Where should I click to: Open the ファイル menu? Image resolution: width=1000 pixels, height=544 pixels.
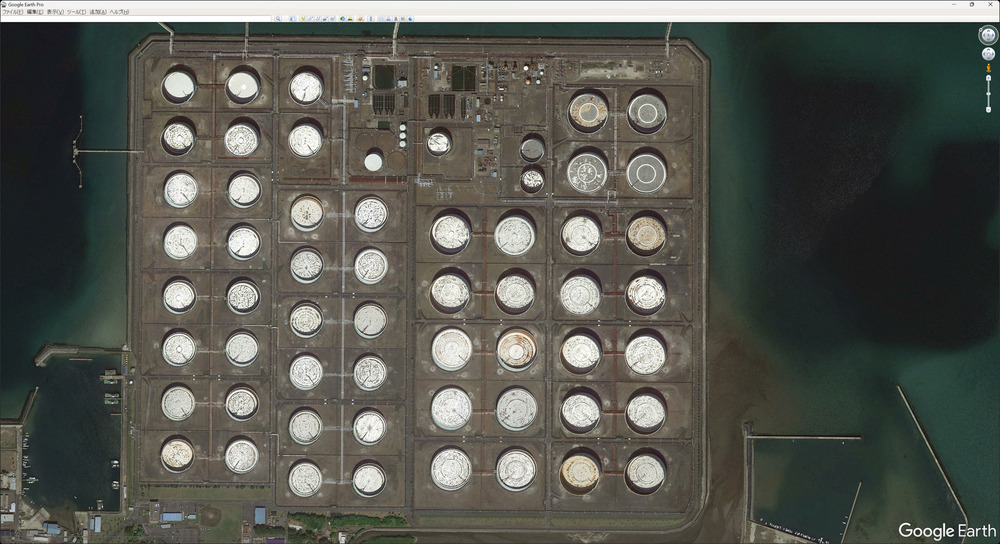12,12
